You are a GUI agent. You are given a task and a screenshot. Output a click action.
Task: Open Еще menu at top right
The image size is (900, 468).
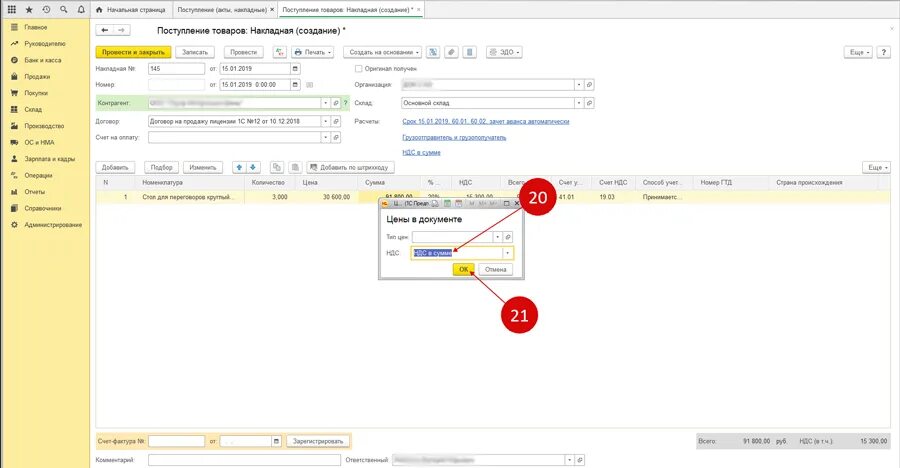pyautogui.click(x=859, y=52)
